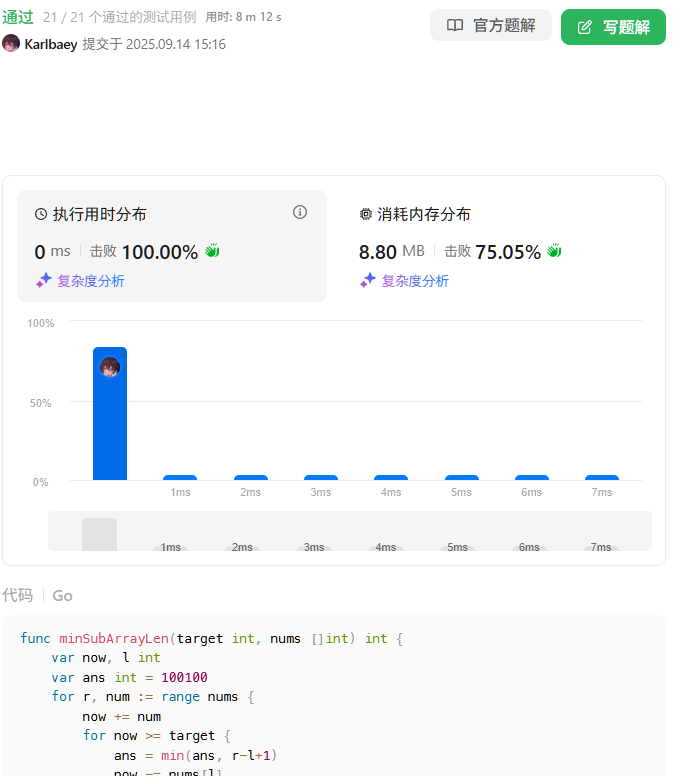Click the clock icon next to 执行用时分布

41,214
